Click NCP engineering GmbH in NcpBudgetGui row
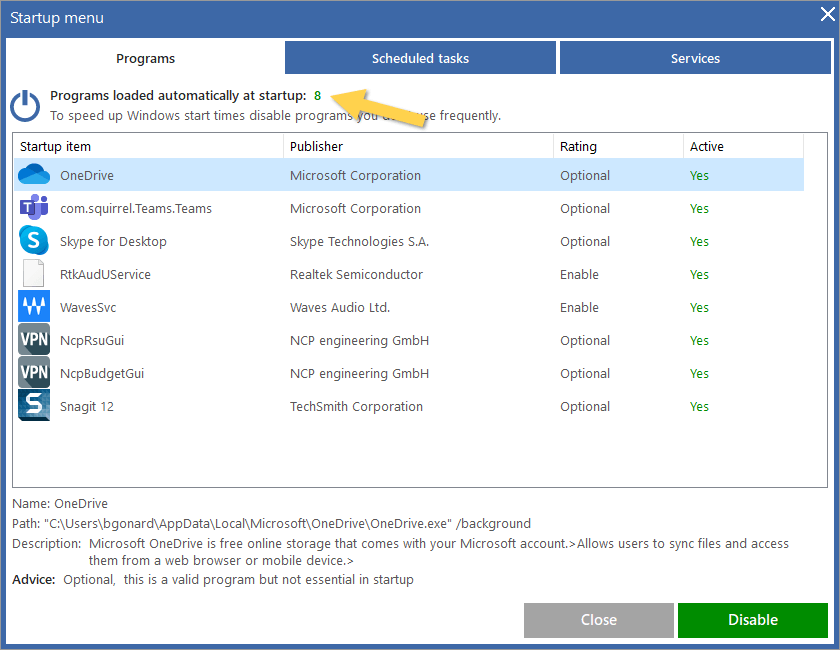The height and width of the screenshot is (650, 840). (359, 373)
